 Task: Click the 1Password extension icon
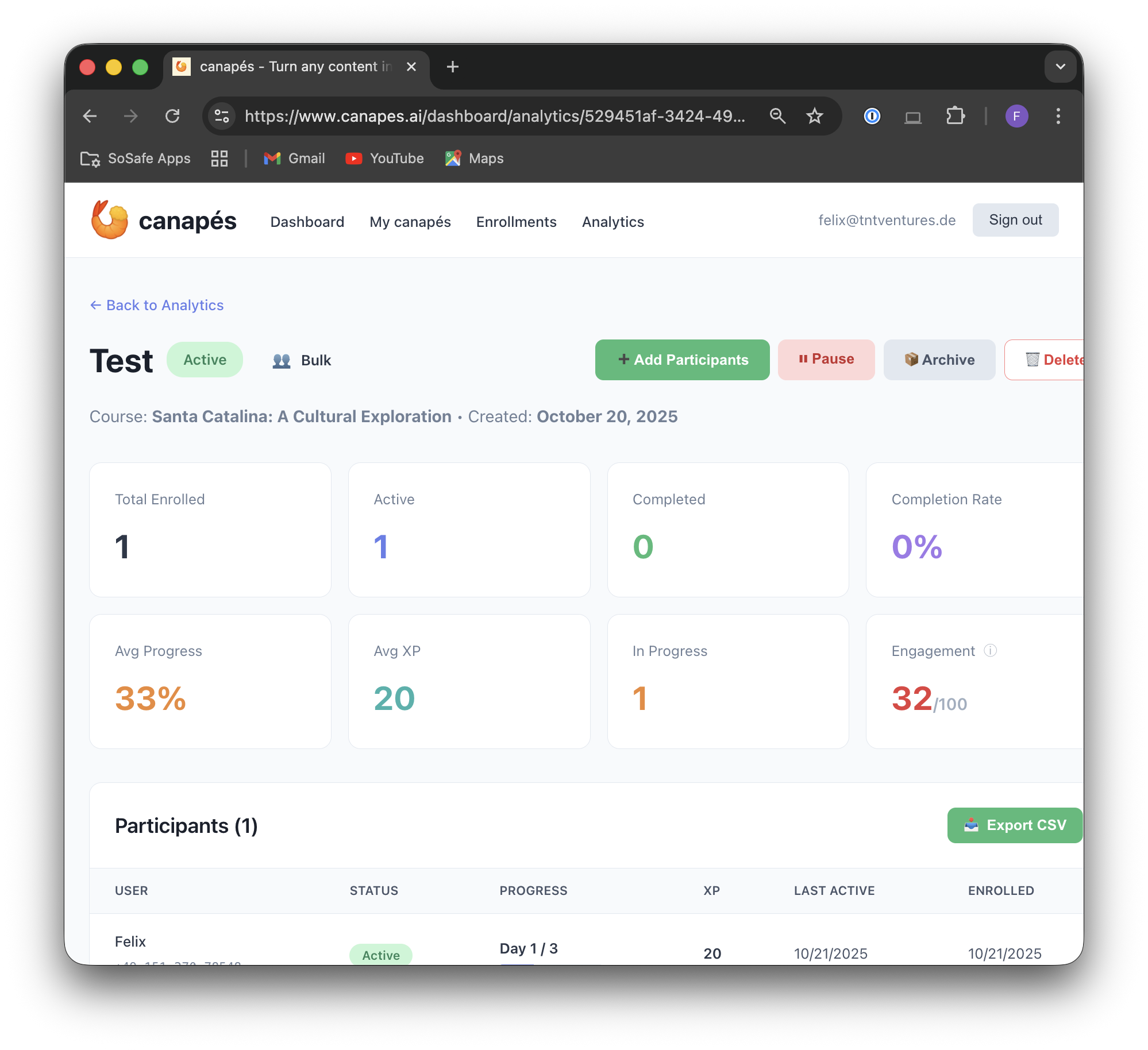point(872,117)
